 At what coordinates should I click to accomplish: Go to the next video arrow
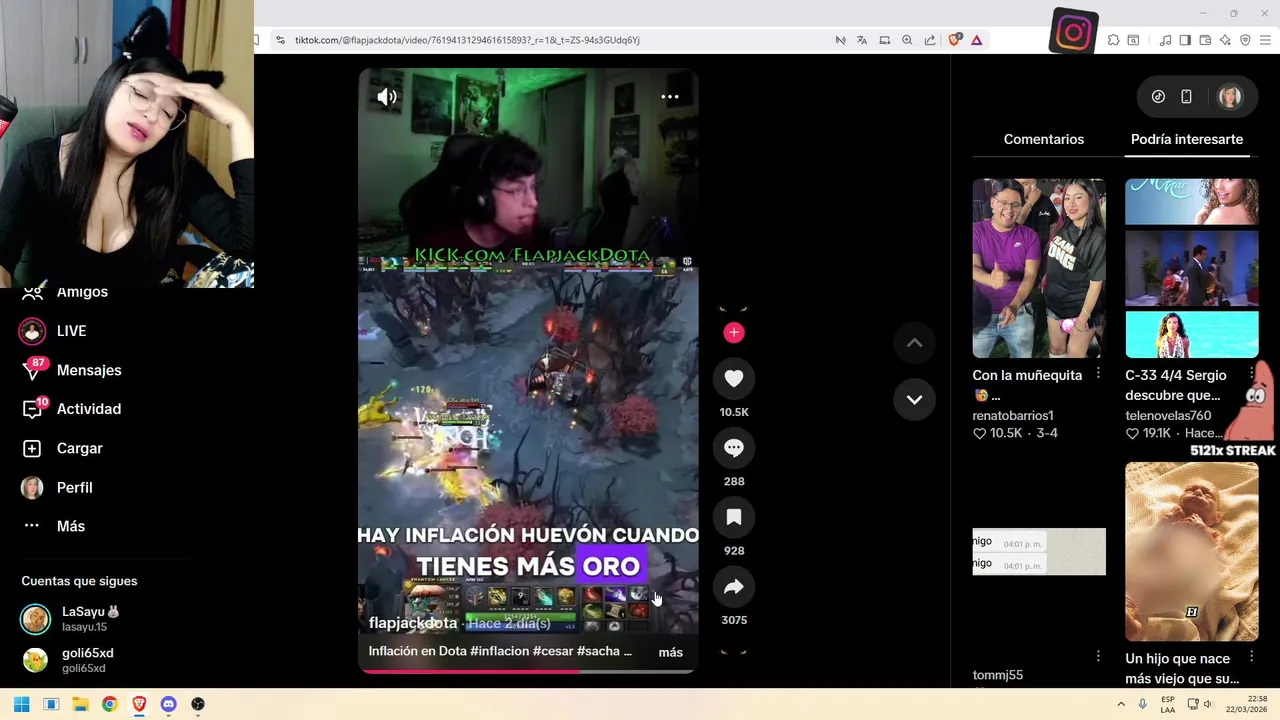click(914, 399)
